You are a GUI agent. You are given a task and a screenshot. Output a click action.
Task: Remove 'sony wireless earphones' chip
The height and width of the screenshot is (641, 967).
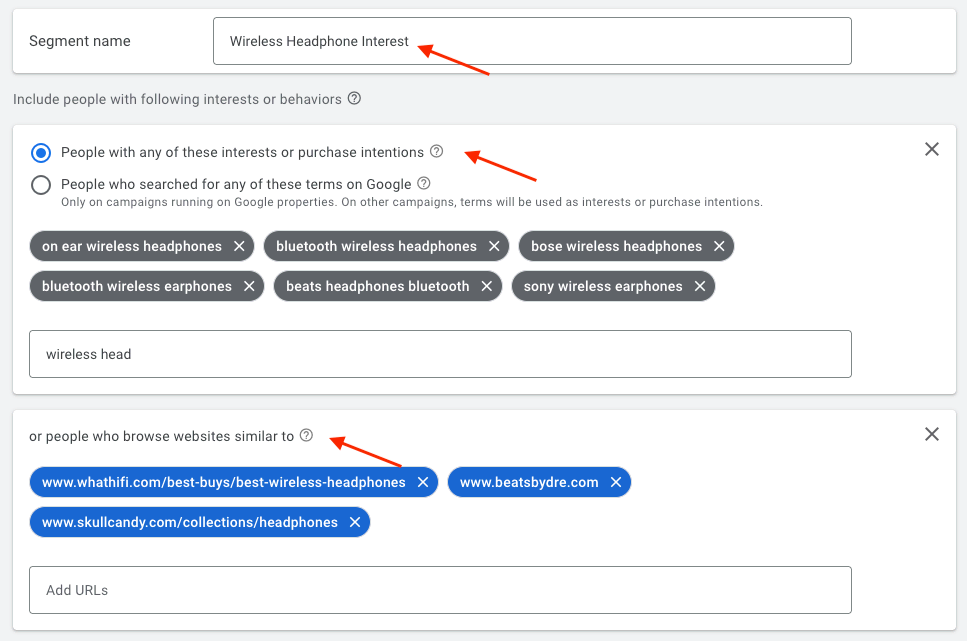point(700,287)
